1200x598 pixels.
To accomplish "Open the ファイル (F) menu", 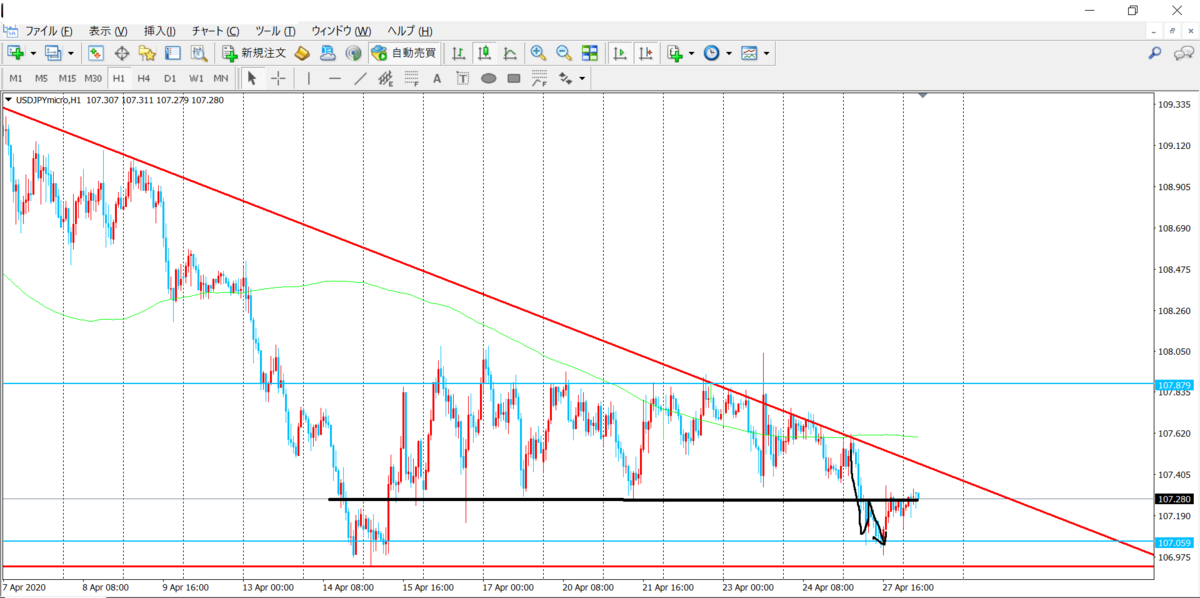I will pos(48,31).
